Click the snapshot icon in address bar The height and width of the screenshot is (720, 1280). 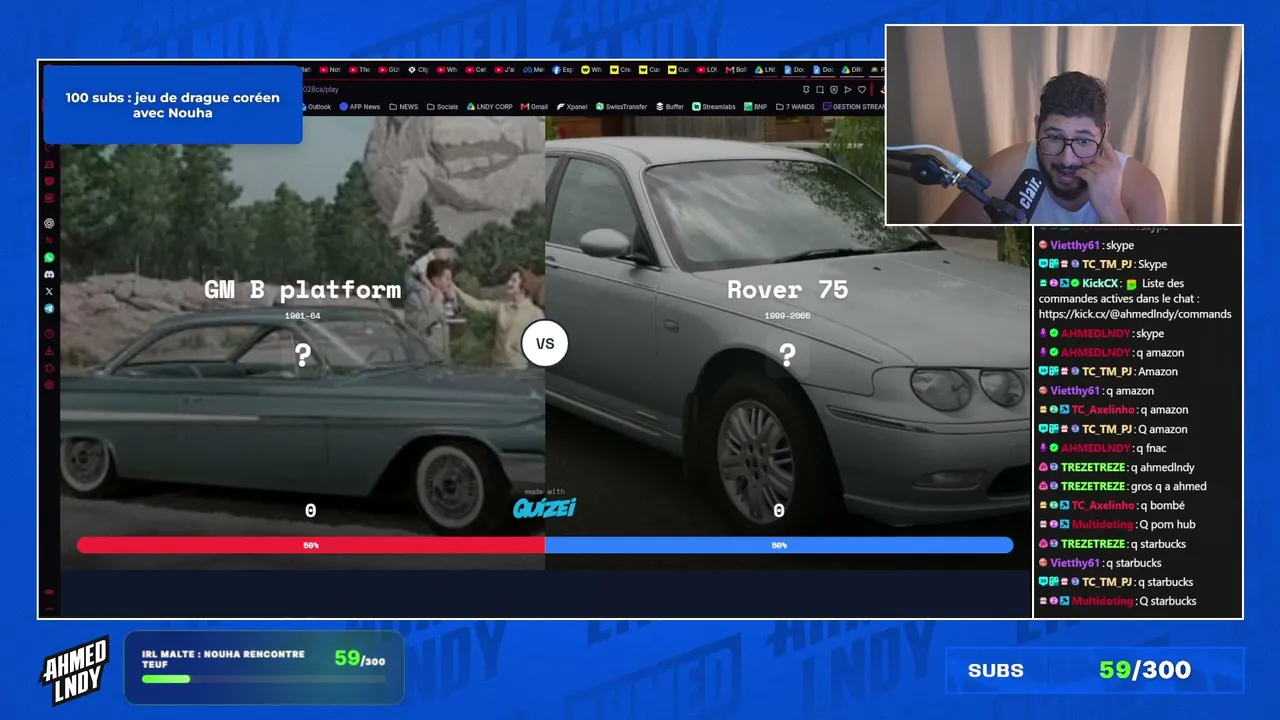[x=819, y=89]
